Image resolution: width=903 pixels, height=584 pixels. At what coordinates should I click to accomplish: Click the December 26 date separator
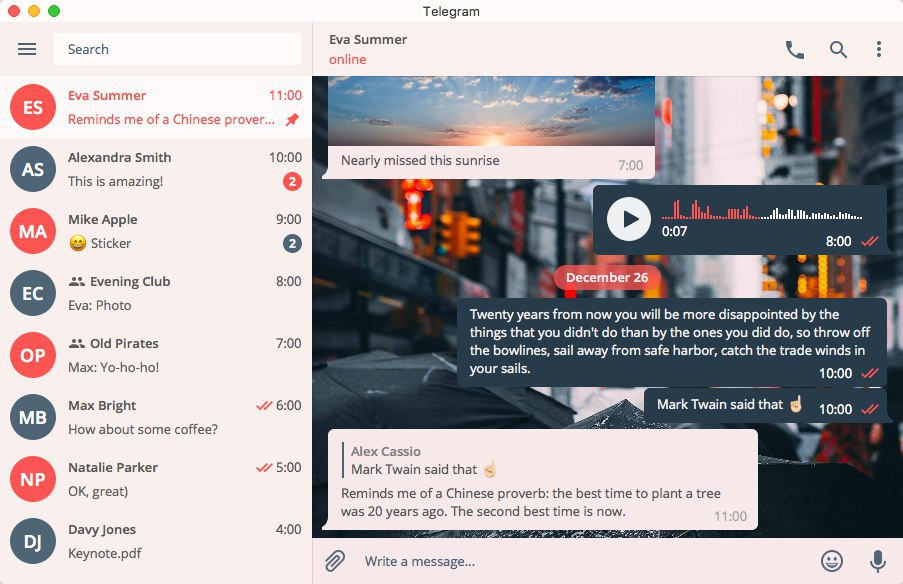pos(607,277)
